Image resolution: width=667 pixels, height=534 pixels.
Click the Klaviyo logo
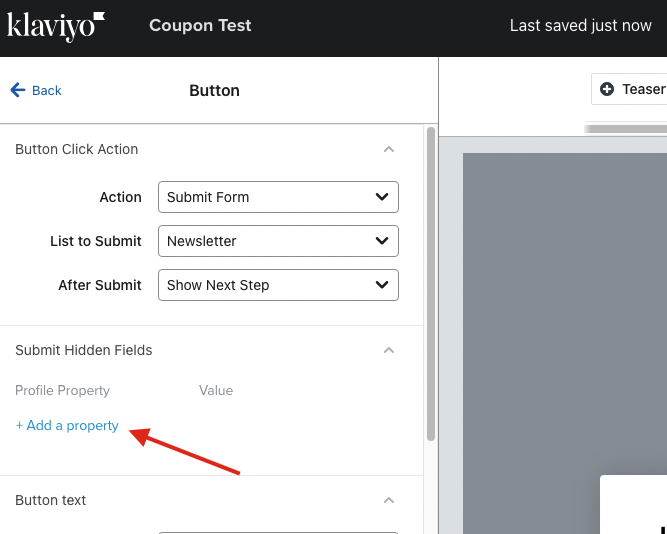[56, 26]
